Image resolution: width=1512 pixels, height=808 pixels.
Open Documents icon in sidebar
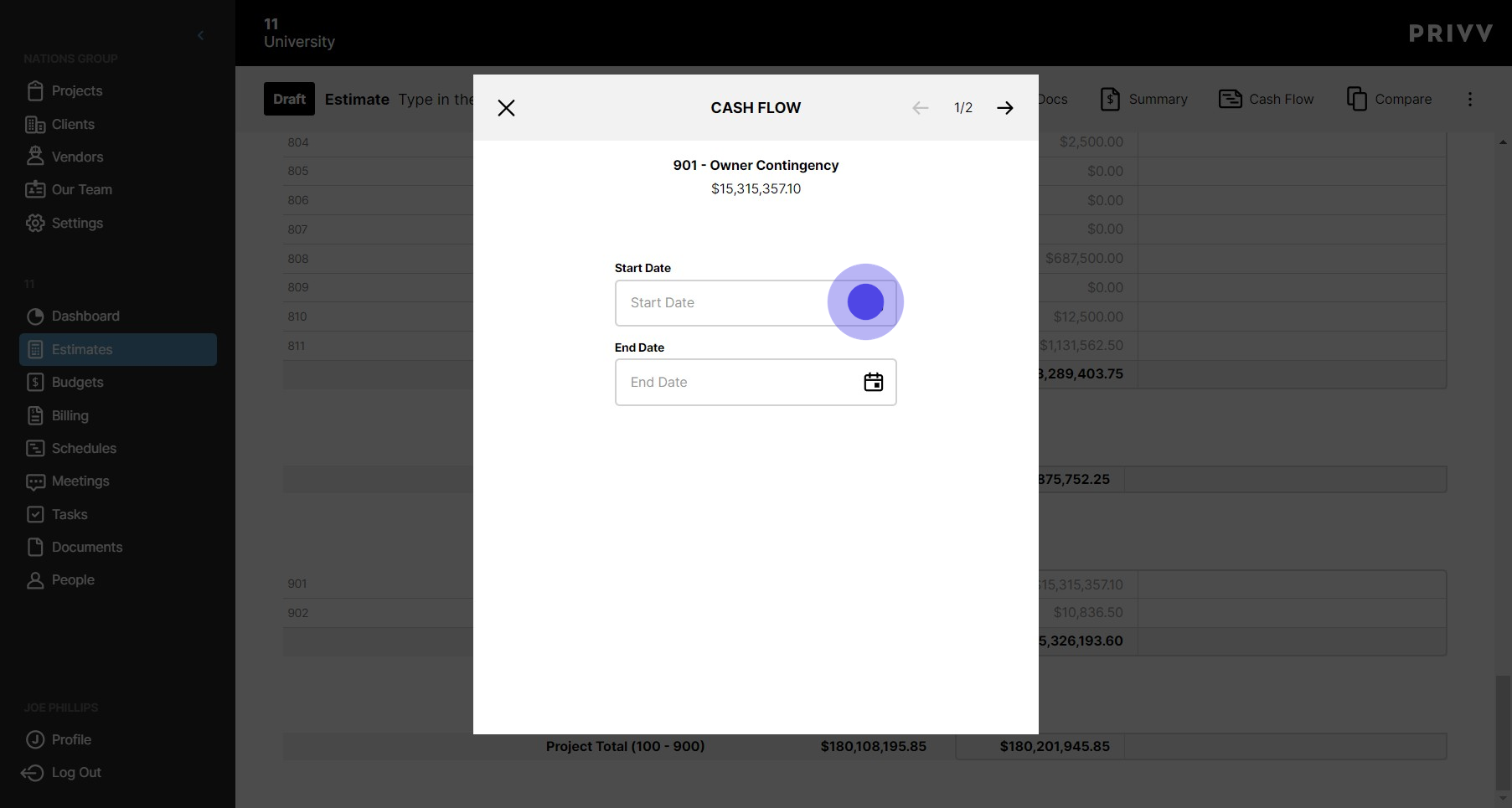click(x=35, y=547)
